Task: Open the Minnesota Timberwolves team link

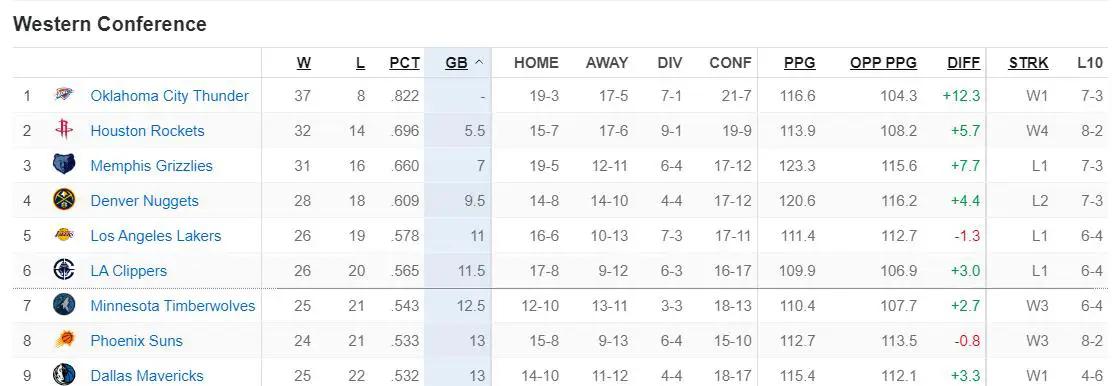Action: tap(172, 306)
